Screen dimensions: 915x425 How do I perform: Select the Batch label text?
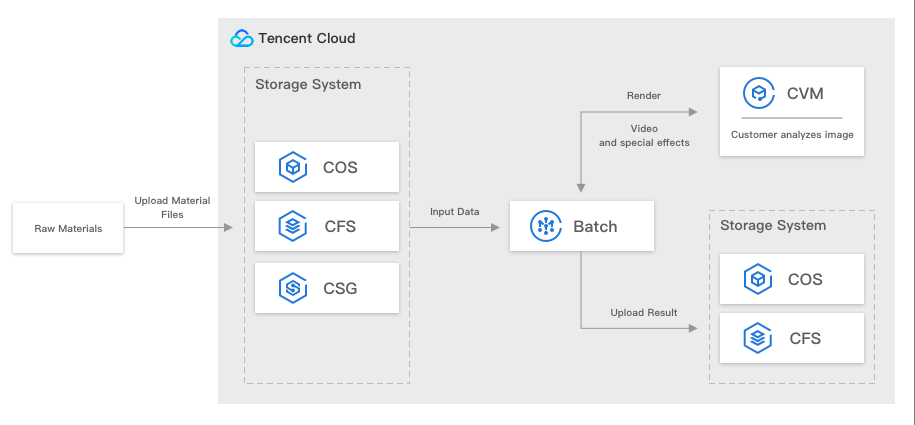(595, 227)
